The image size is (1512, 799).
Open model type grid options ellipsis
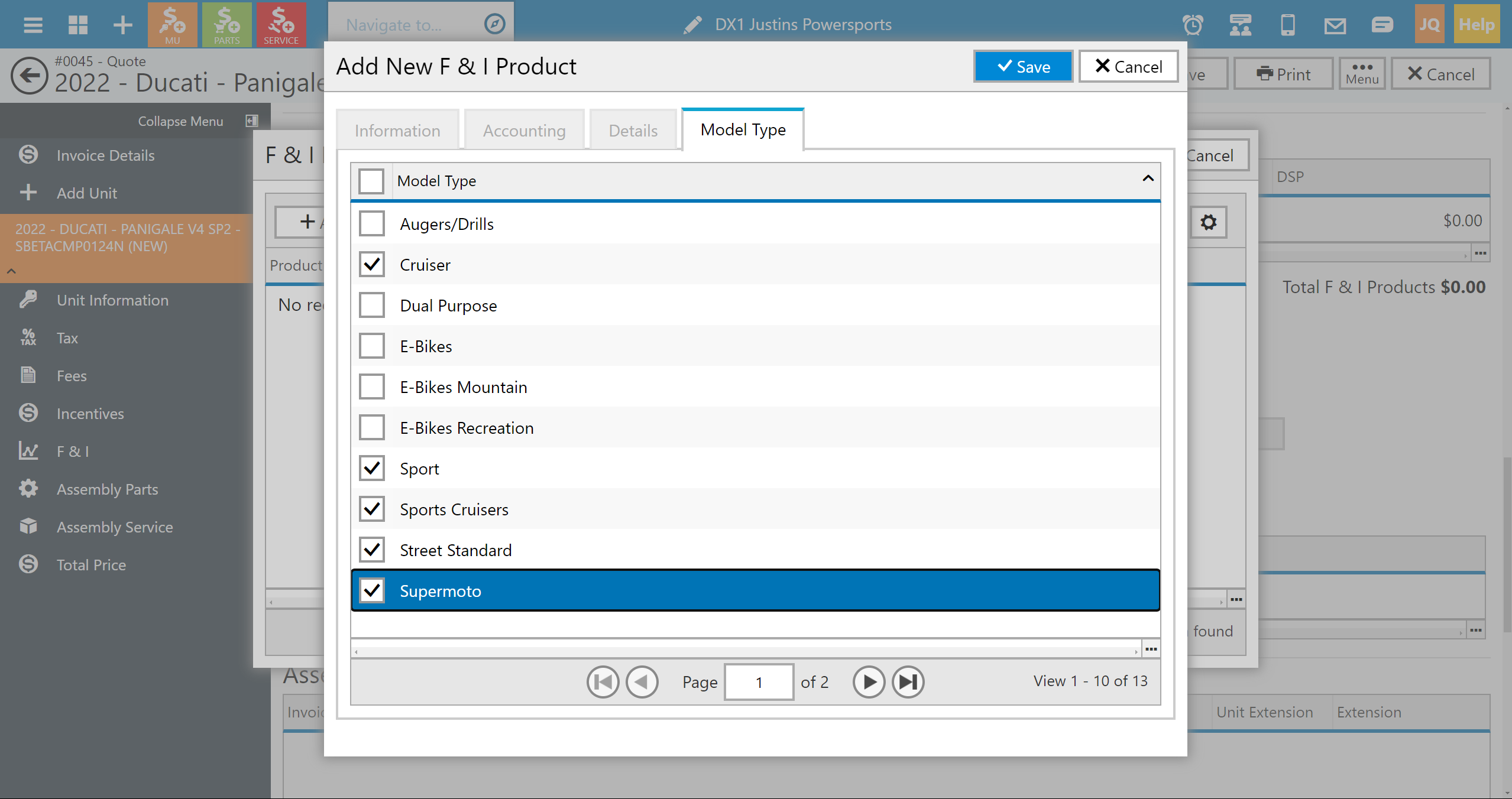(1151, 649)
